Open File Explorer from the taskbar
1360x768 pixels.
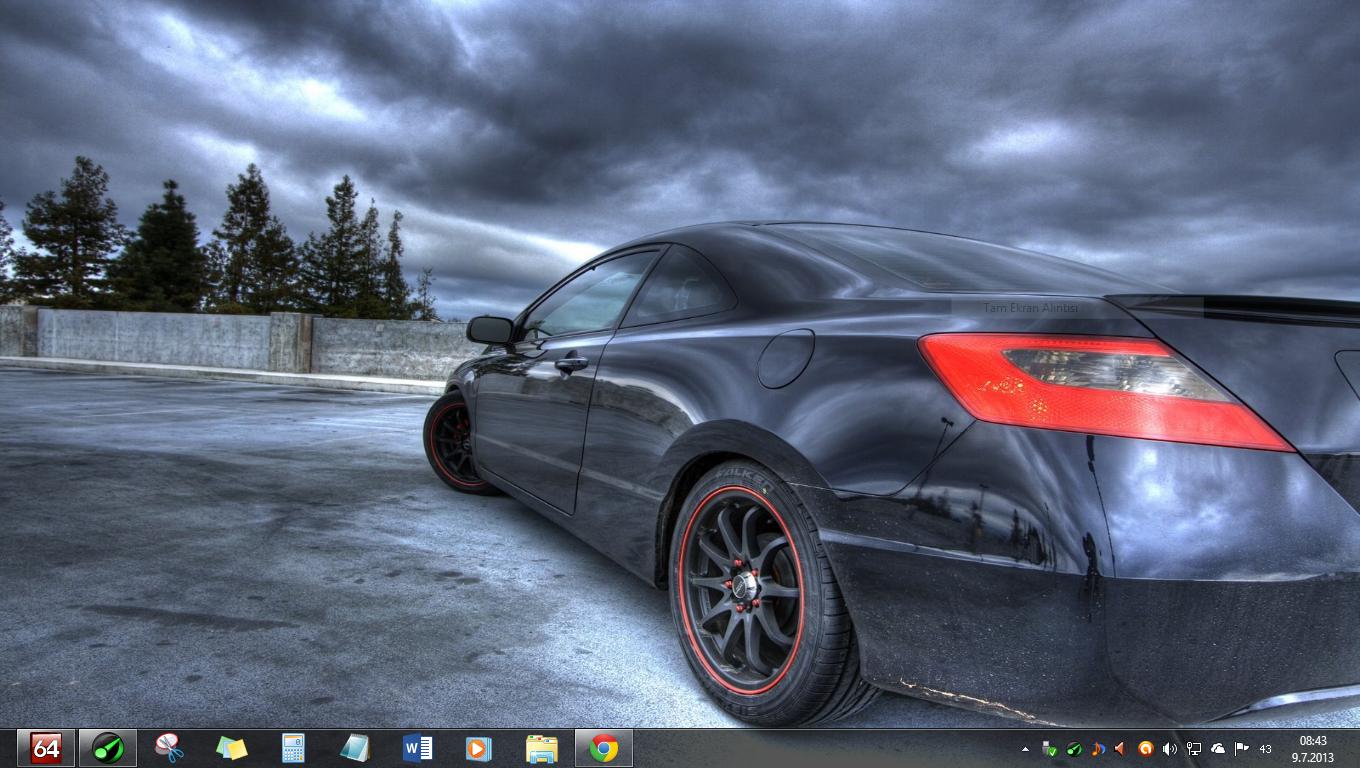(542, 748)
